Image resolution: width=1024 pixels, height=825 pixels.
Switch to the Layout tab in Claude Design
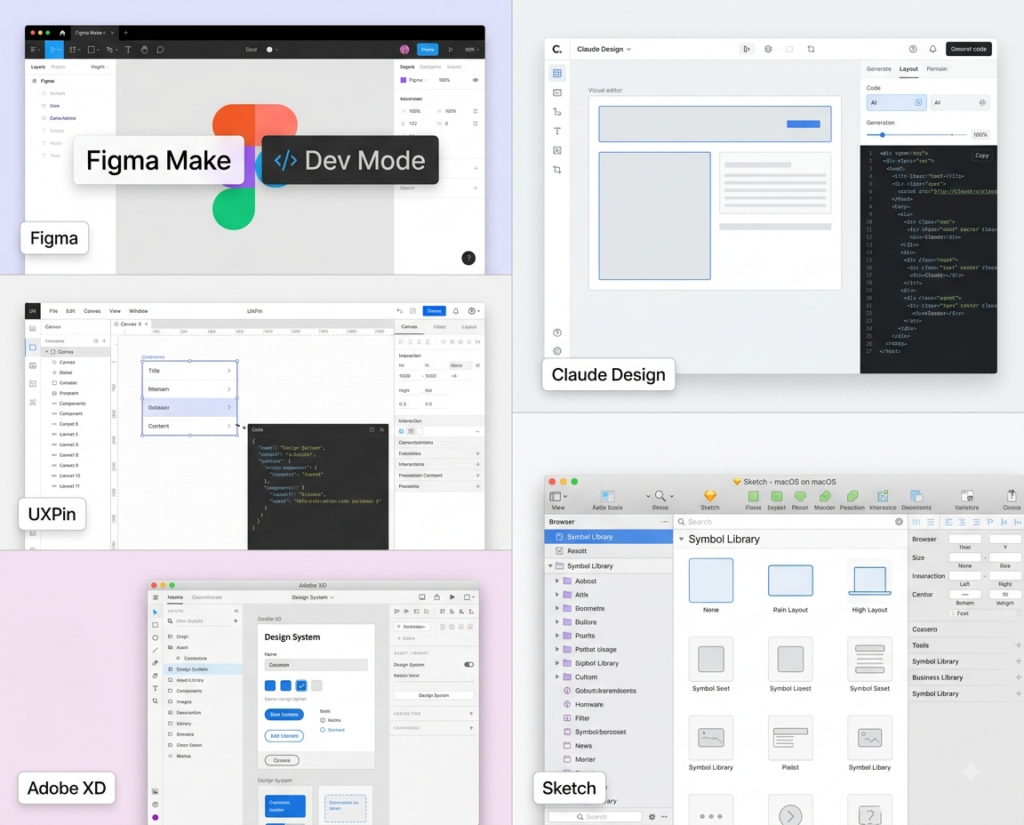[908, 69]
